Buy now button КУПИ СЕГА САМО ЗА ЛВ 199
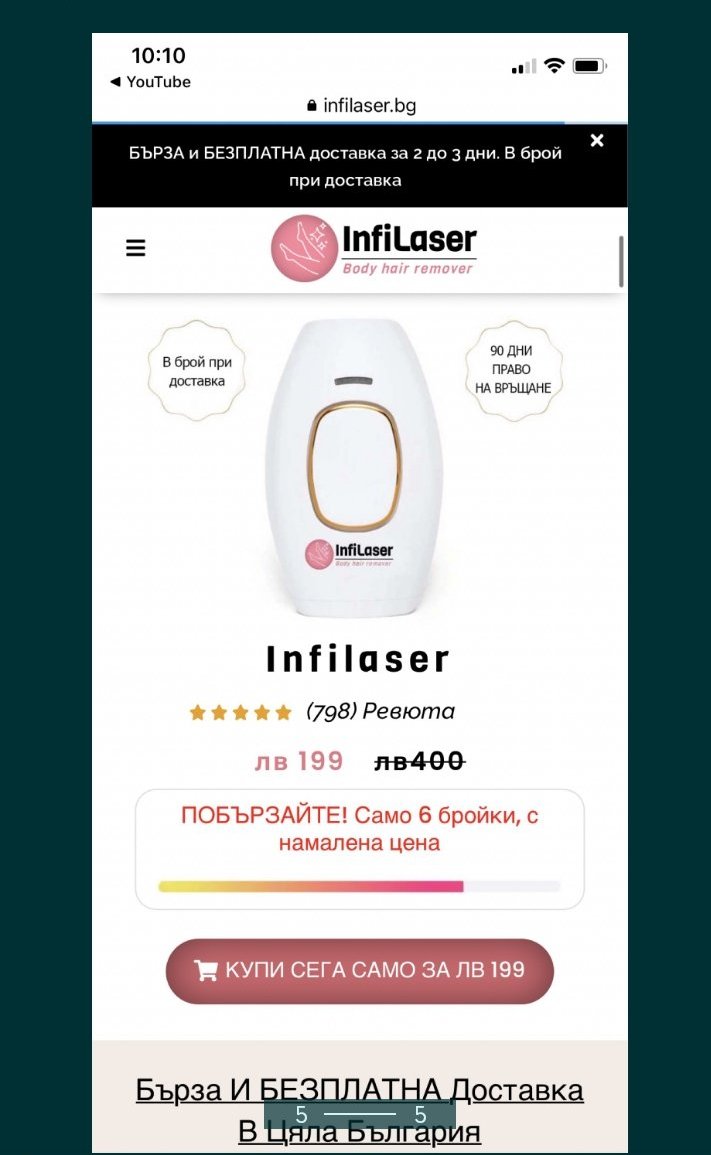The height and width of the screenshot is (1155, 711). tap(360, 970)
